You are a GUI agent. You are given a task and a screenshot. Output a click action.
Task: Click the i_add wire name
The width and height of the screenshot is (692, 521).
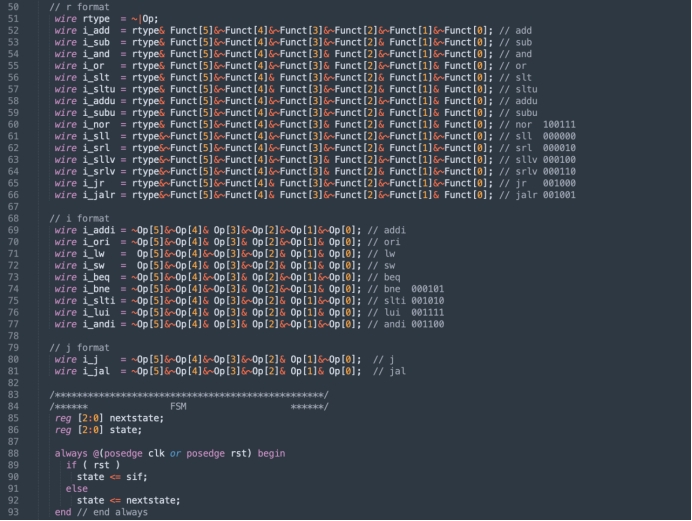pyautogui.click(x=96, y=30)
